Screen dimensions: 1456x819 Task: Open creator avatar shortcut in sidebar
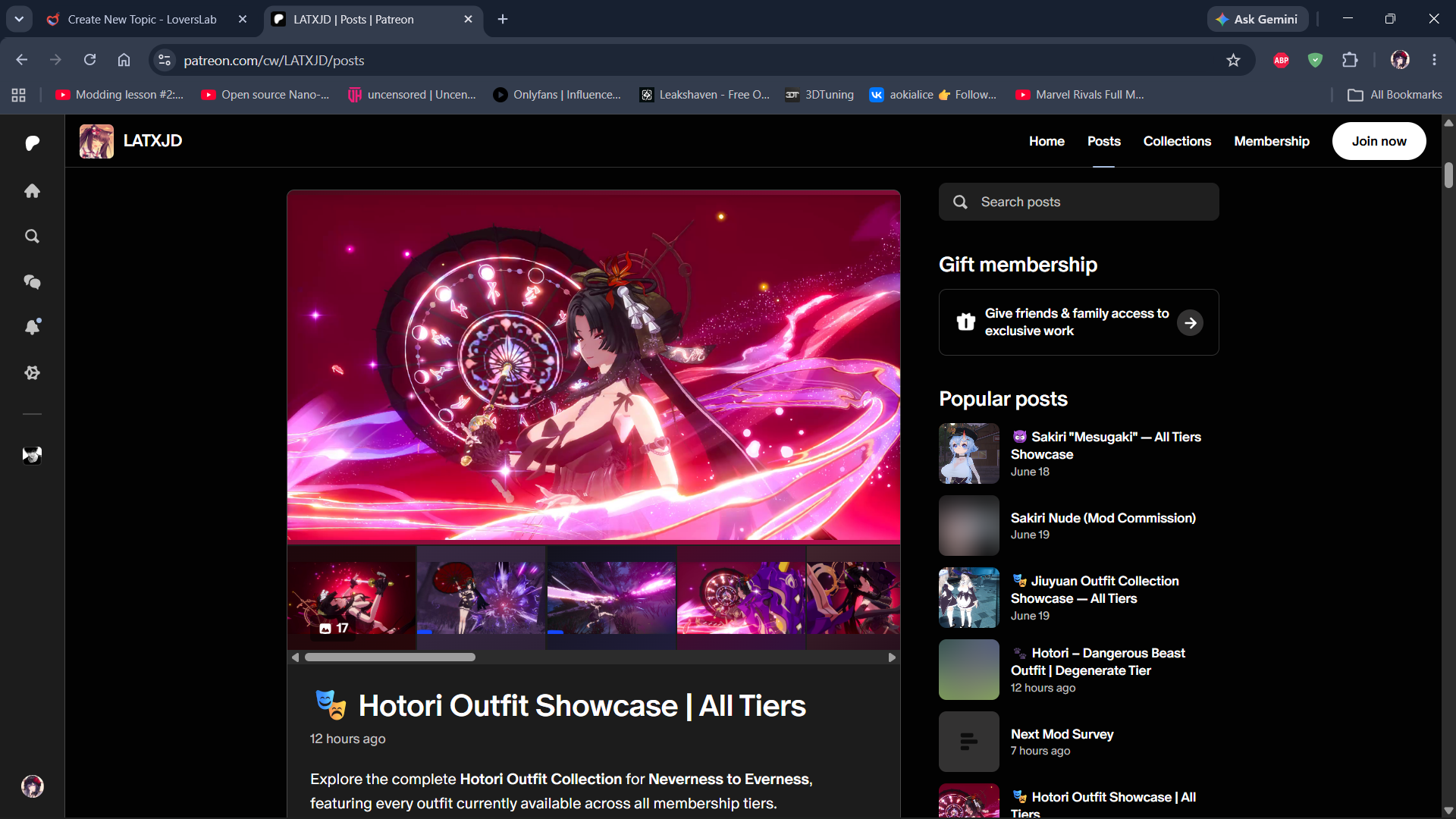pyautogui.click(x=32, y=455)
